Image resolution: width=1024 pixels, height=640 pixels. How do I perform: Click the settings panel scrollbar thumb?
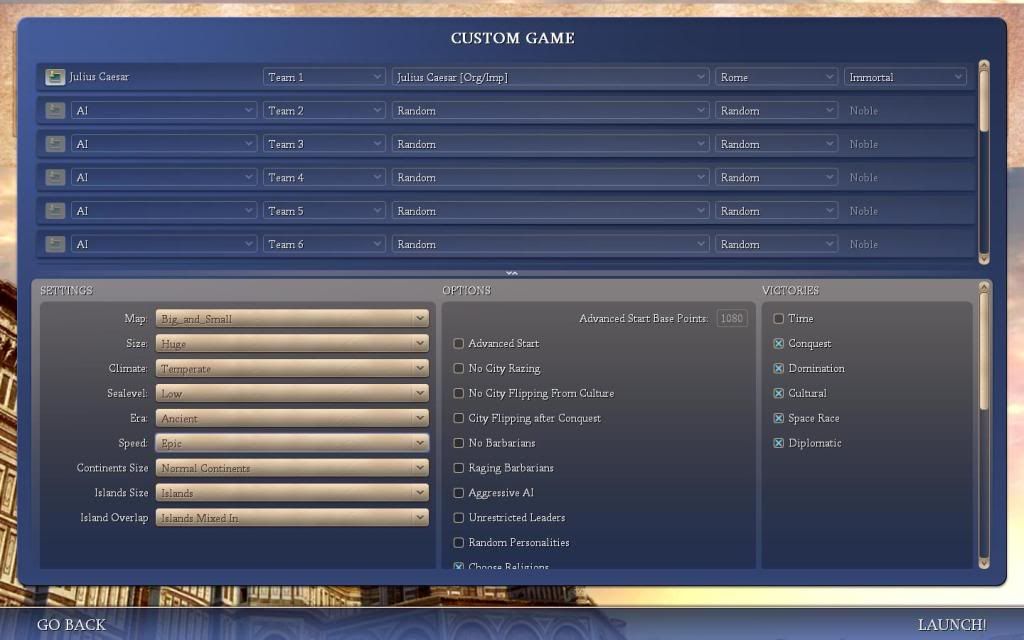click(x=984, y=352)
